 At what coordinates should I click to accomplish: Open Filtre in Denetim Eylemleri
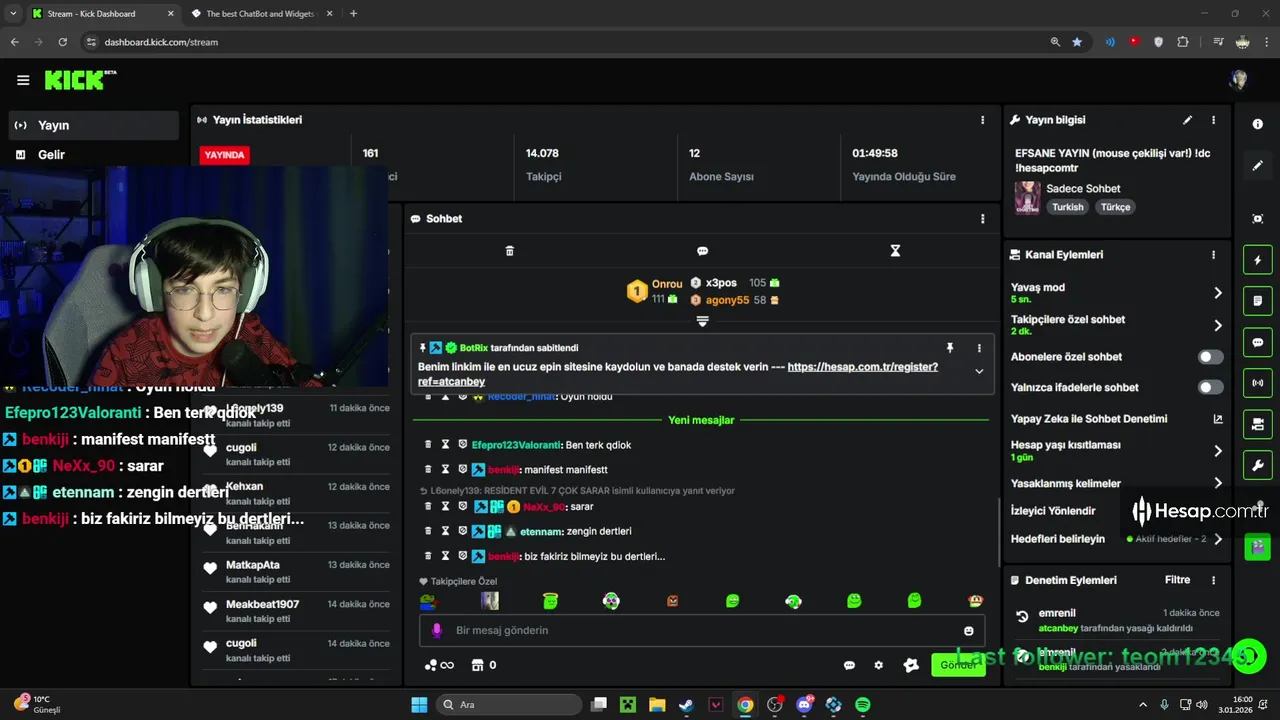tap(1177, 580)
